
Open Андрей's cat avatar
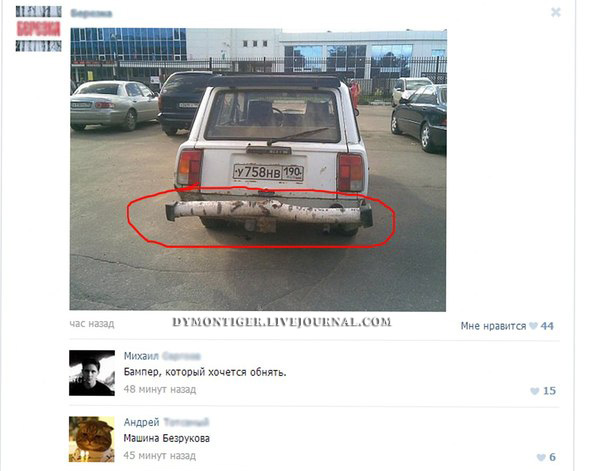point(92,439)
